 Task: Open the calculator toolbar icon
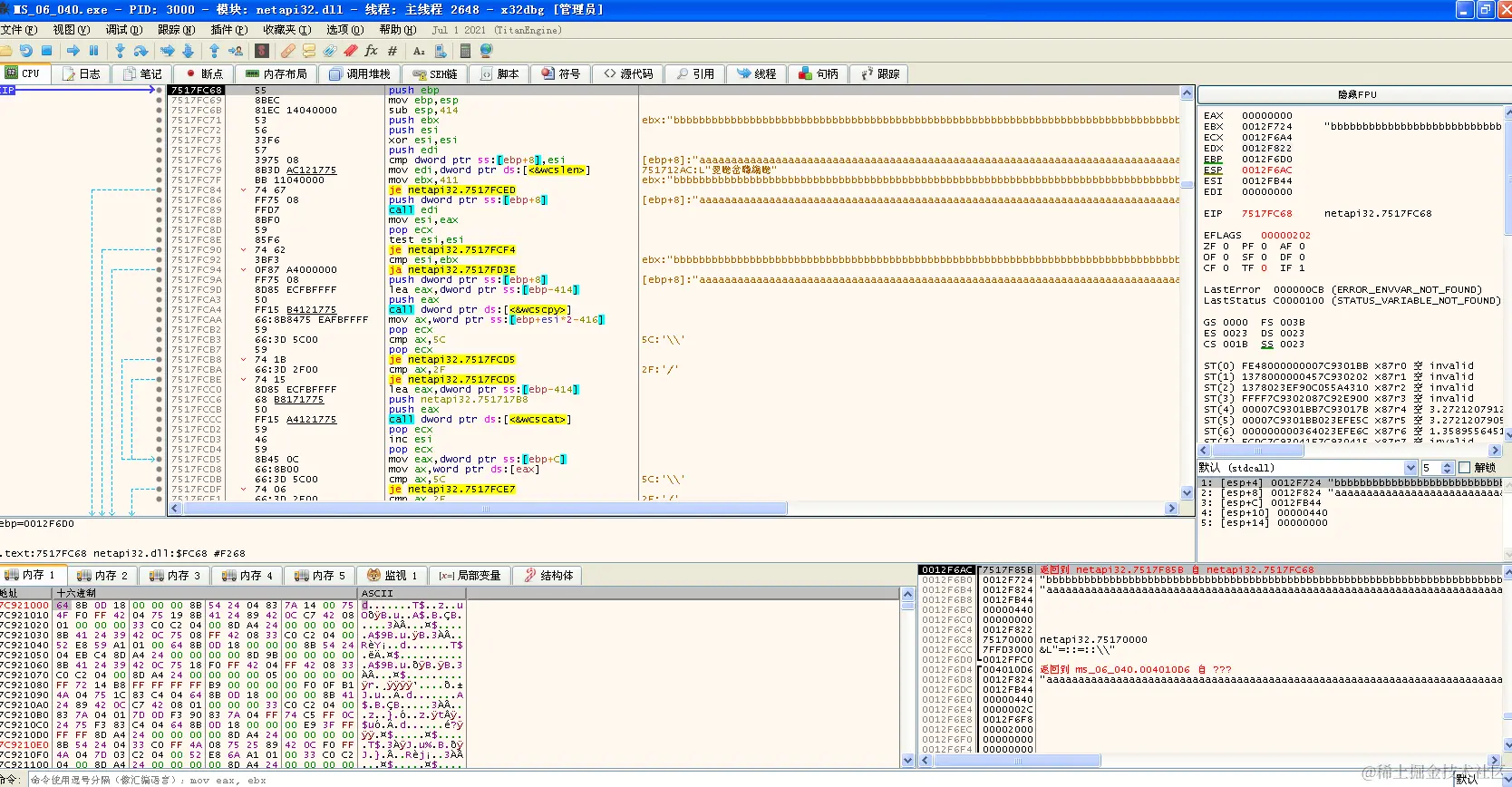tap(466, 51)
